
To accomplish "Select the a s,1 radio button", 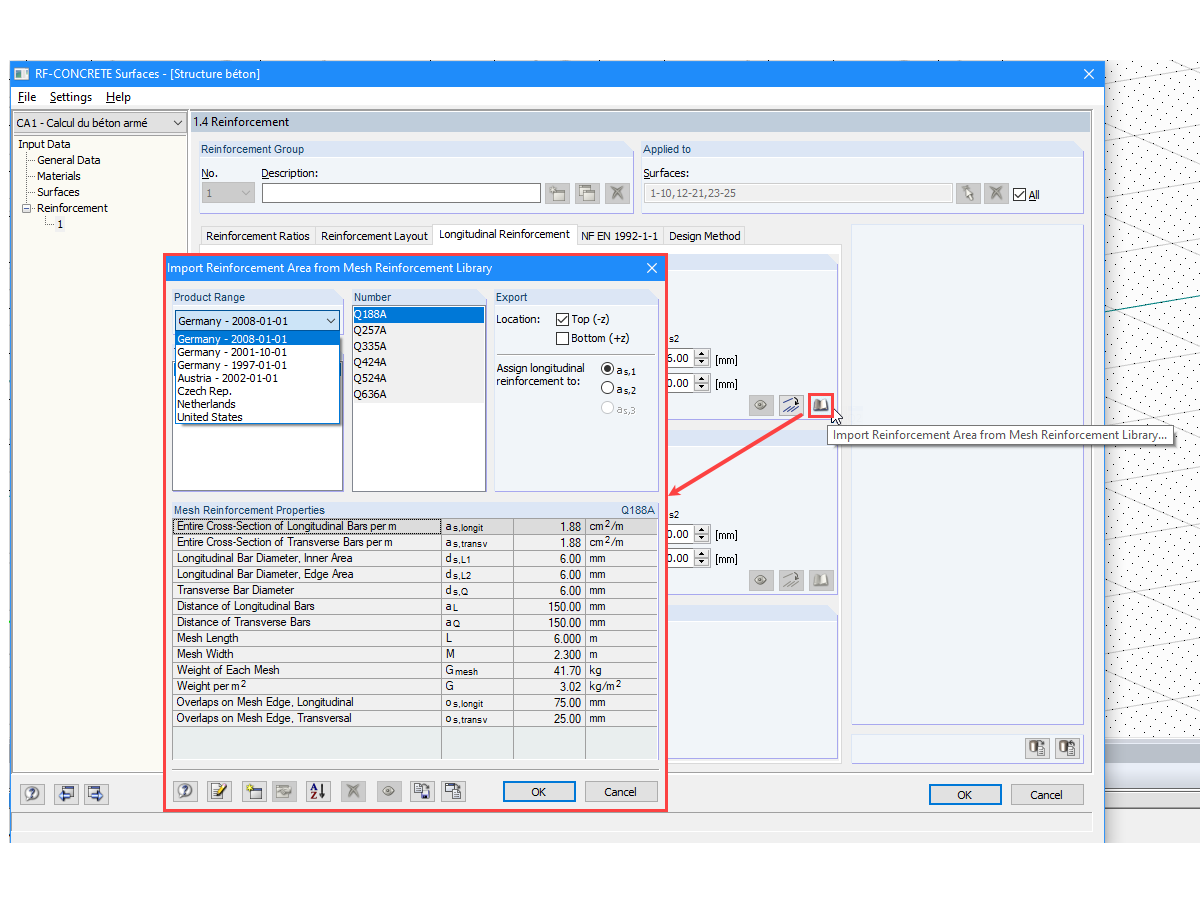I will [607, 369].
